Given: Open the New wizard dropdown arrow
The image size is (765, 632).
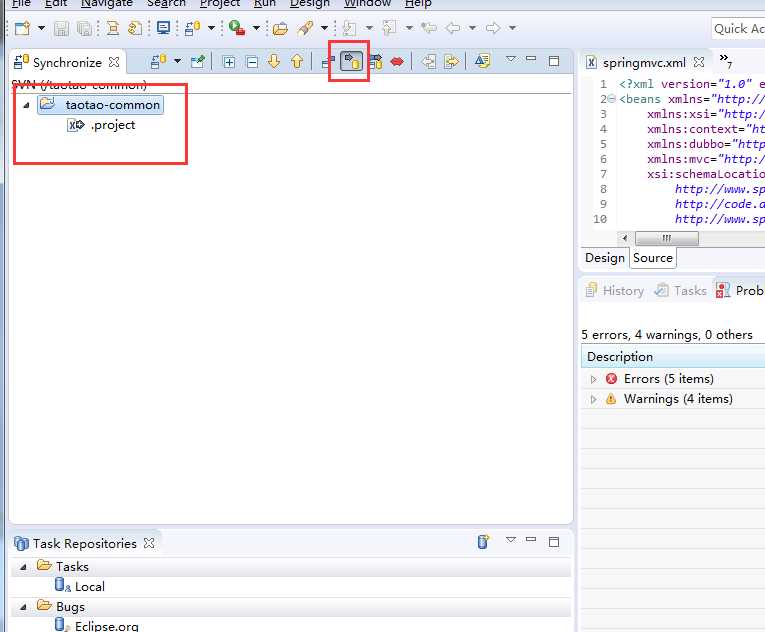Looking at the screenshot, I should tap(41, 28).
